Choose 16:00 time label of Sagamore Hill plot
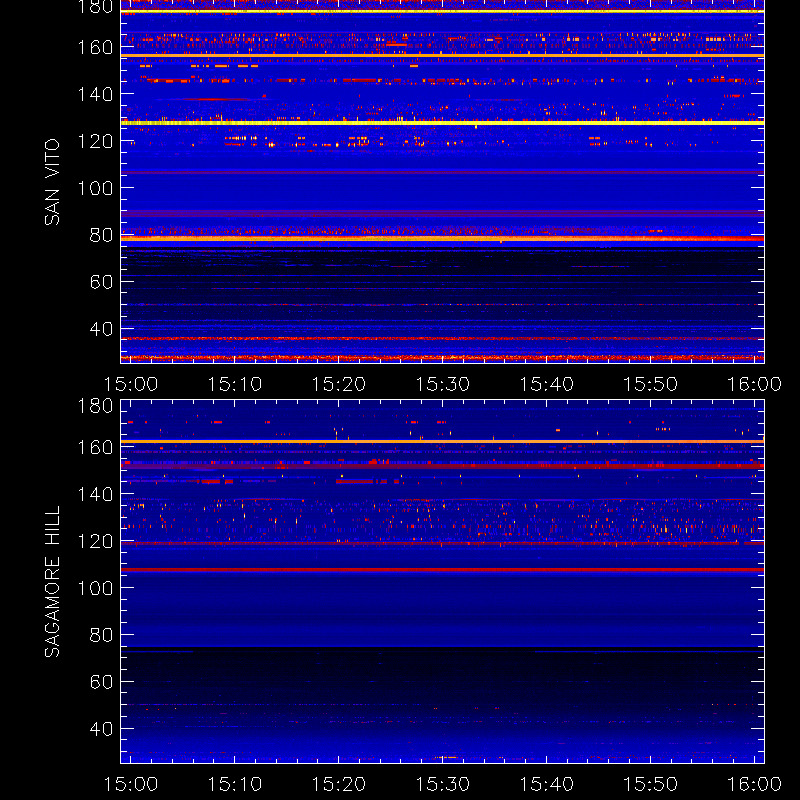Image resolution: width=800 pixels, height=800 pixels. tap(754, 784)
